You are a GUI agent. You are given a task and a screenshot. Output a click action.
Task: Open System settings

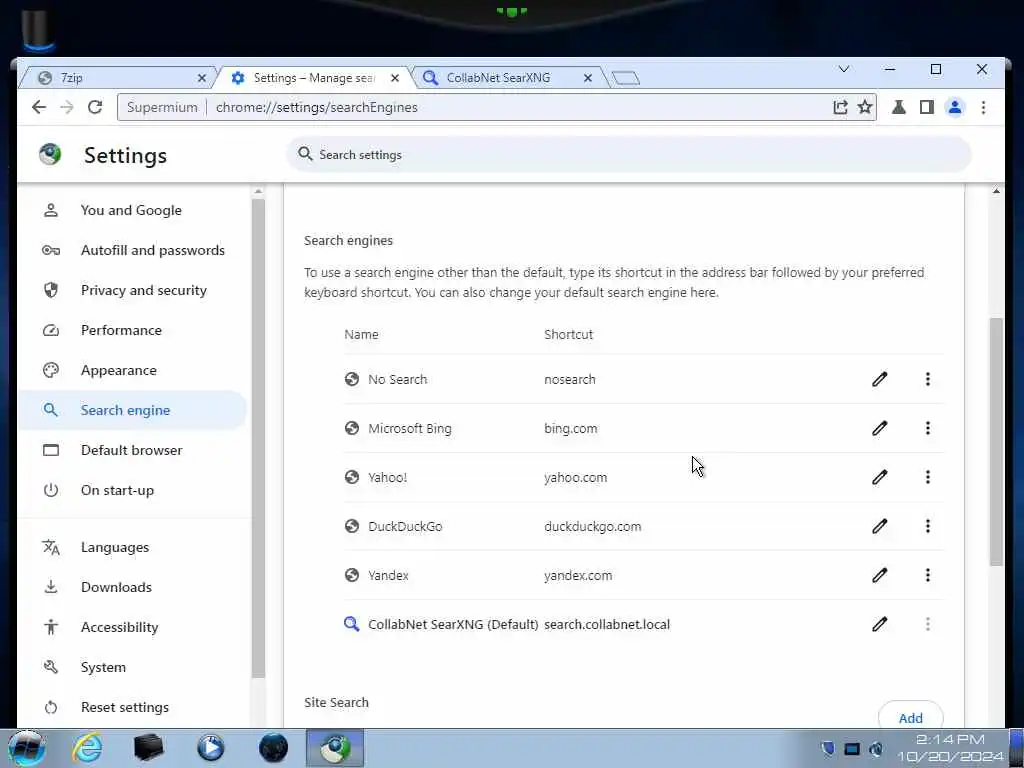pyautogui.click(x=132, y=667)
